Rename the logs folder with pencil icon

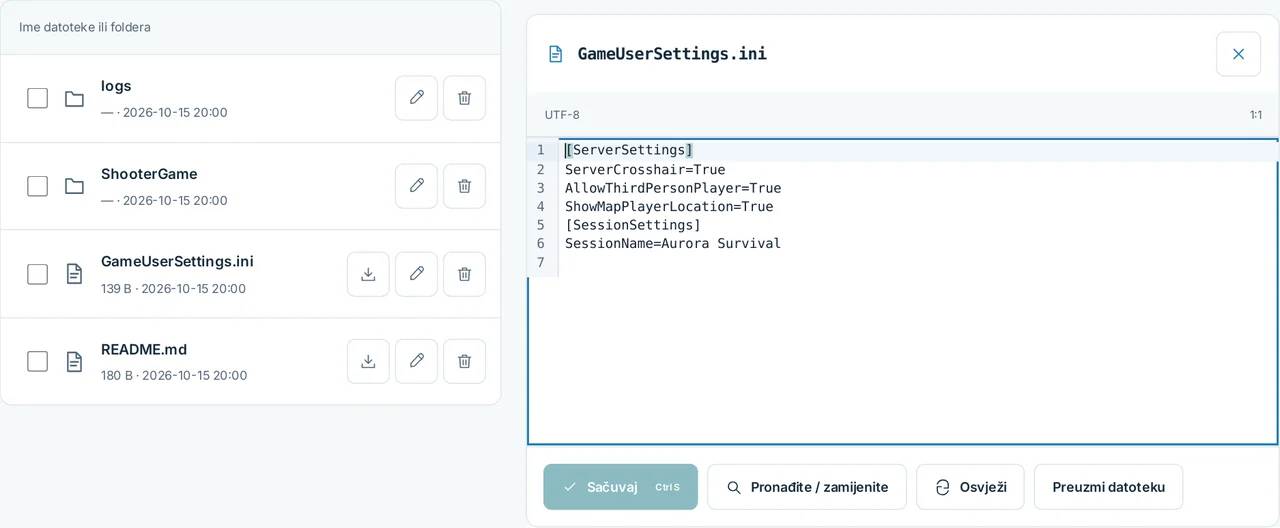[416, 98]
